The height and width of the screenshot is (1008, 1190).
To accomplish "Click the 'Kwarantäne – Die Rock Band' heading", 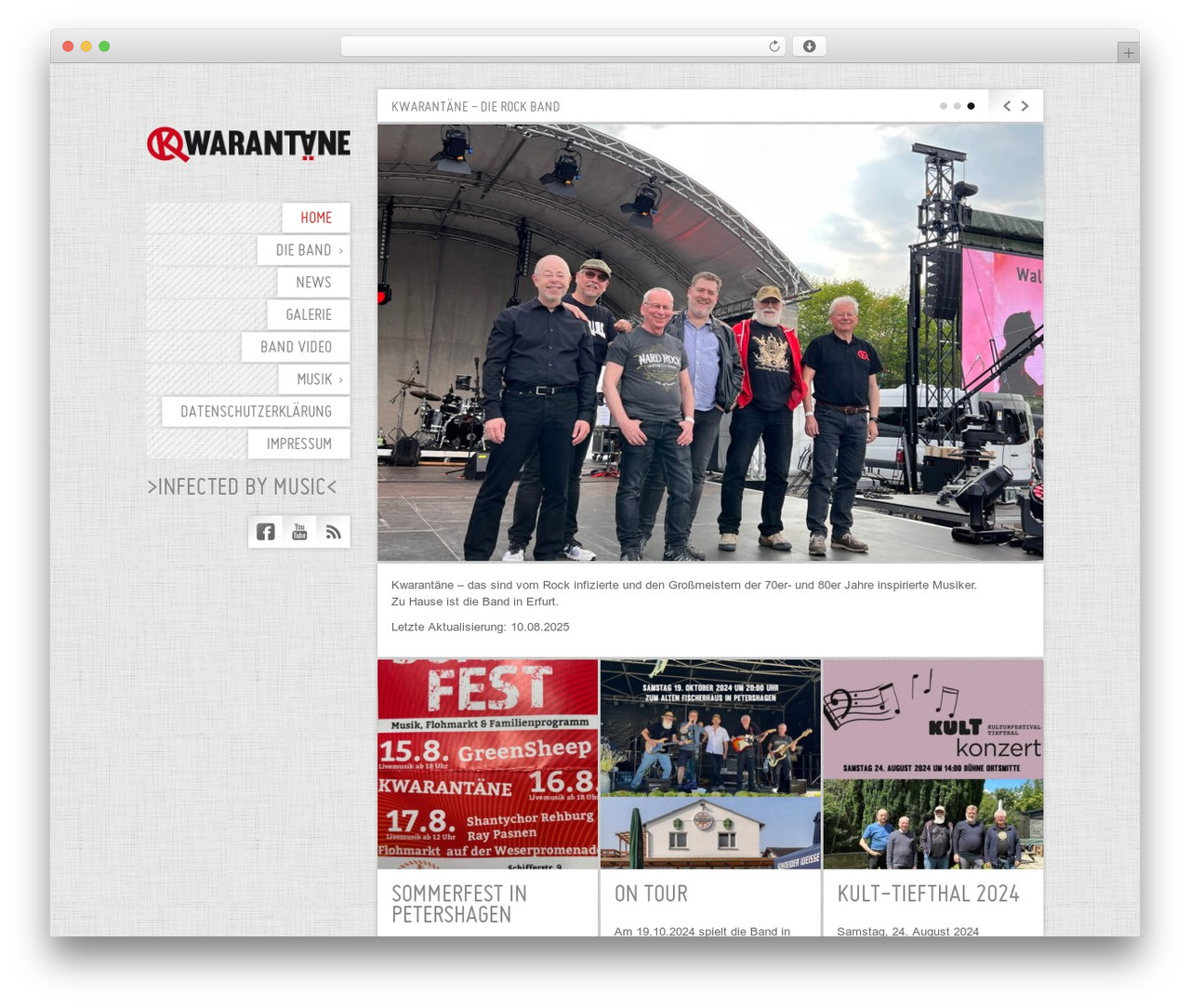I will 476,107.
